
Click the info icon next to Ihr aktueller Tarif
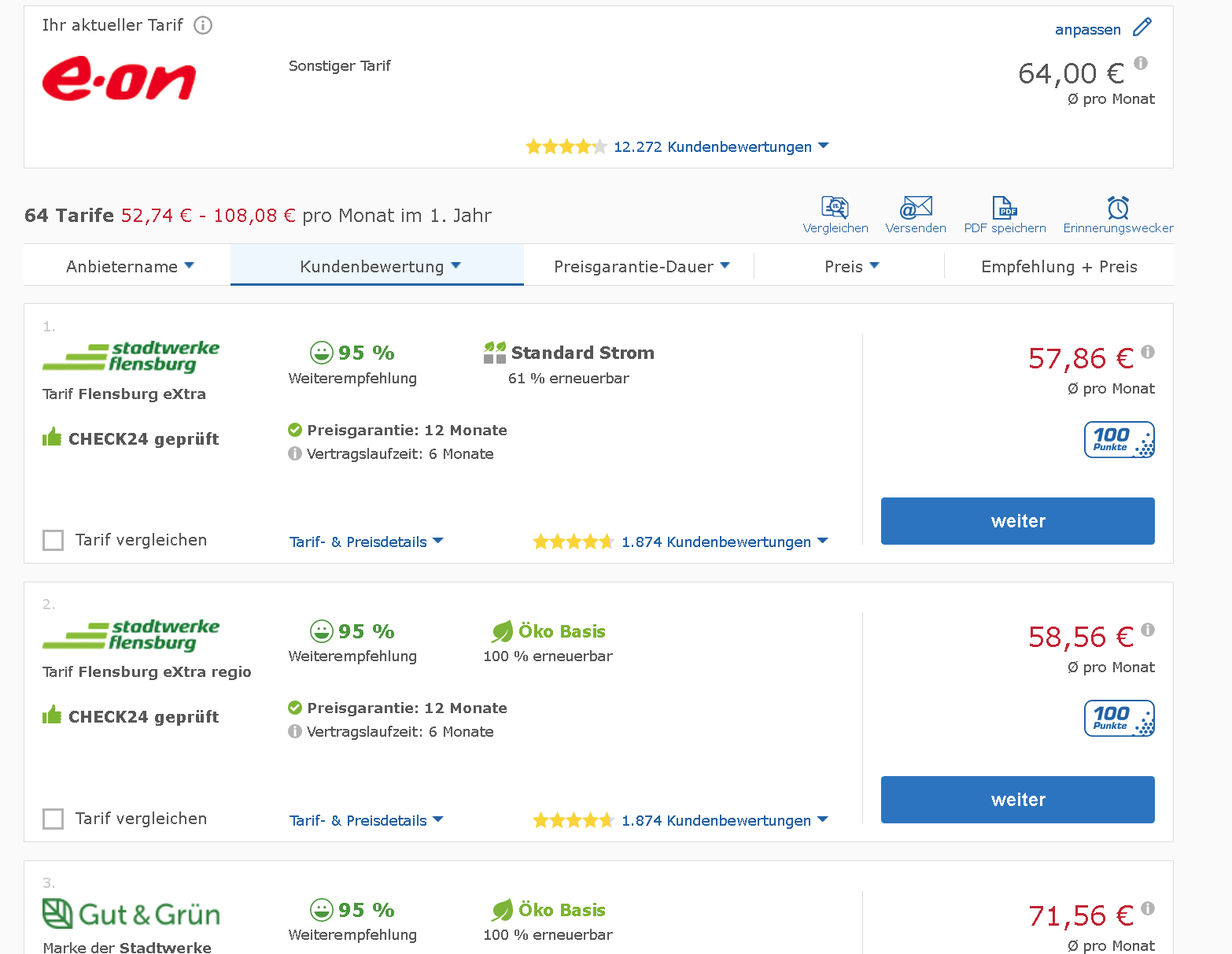point(203,25)
